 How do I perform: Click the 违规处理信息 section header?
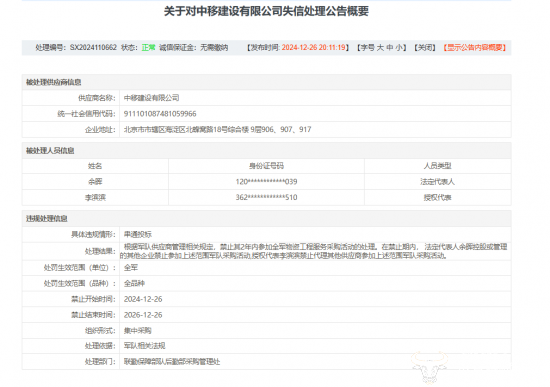[x=47, y=219]
